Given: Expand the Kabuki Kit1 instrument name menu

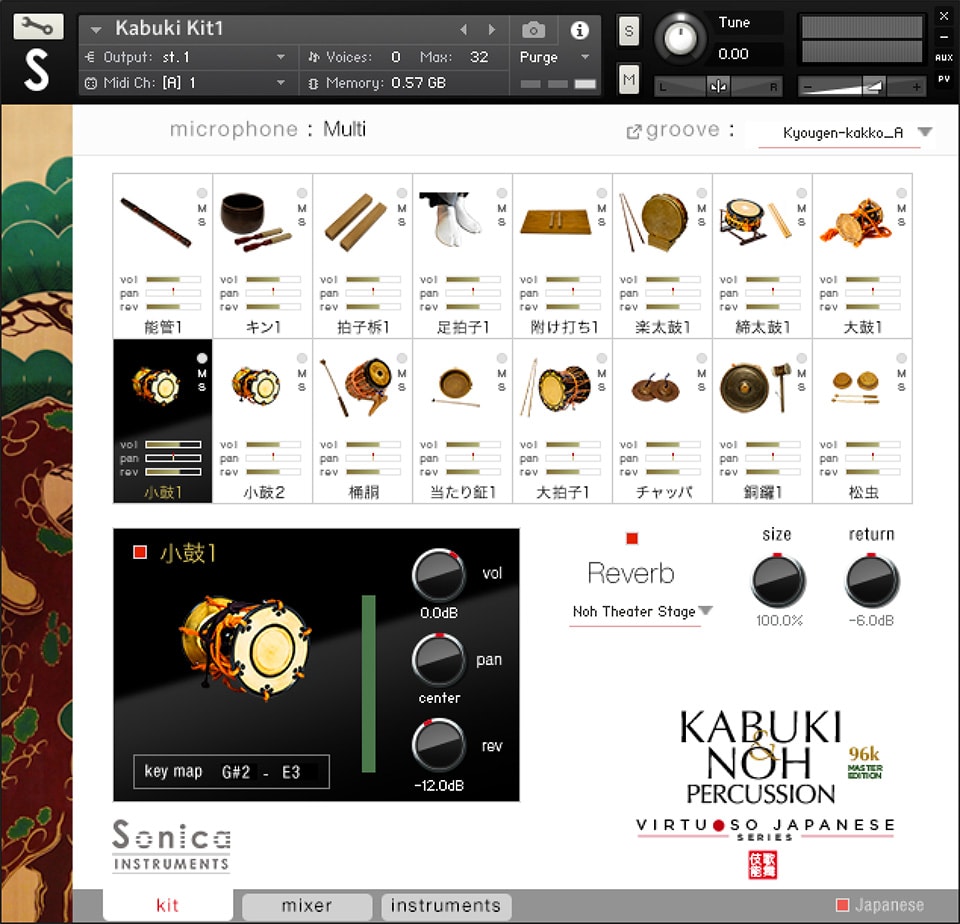Looking at the screenshot, I should [96, 29].
